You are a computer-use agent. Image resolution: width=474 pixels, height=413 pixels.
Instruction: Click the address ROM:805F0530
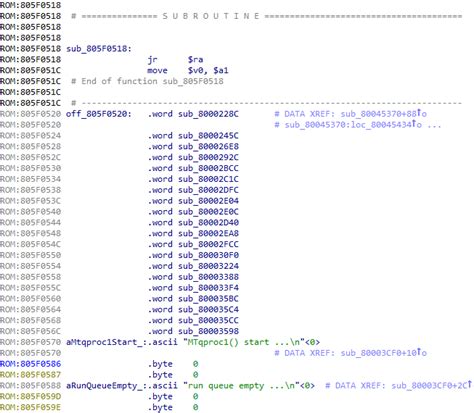click(31, 168)
